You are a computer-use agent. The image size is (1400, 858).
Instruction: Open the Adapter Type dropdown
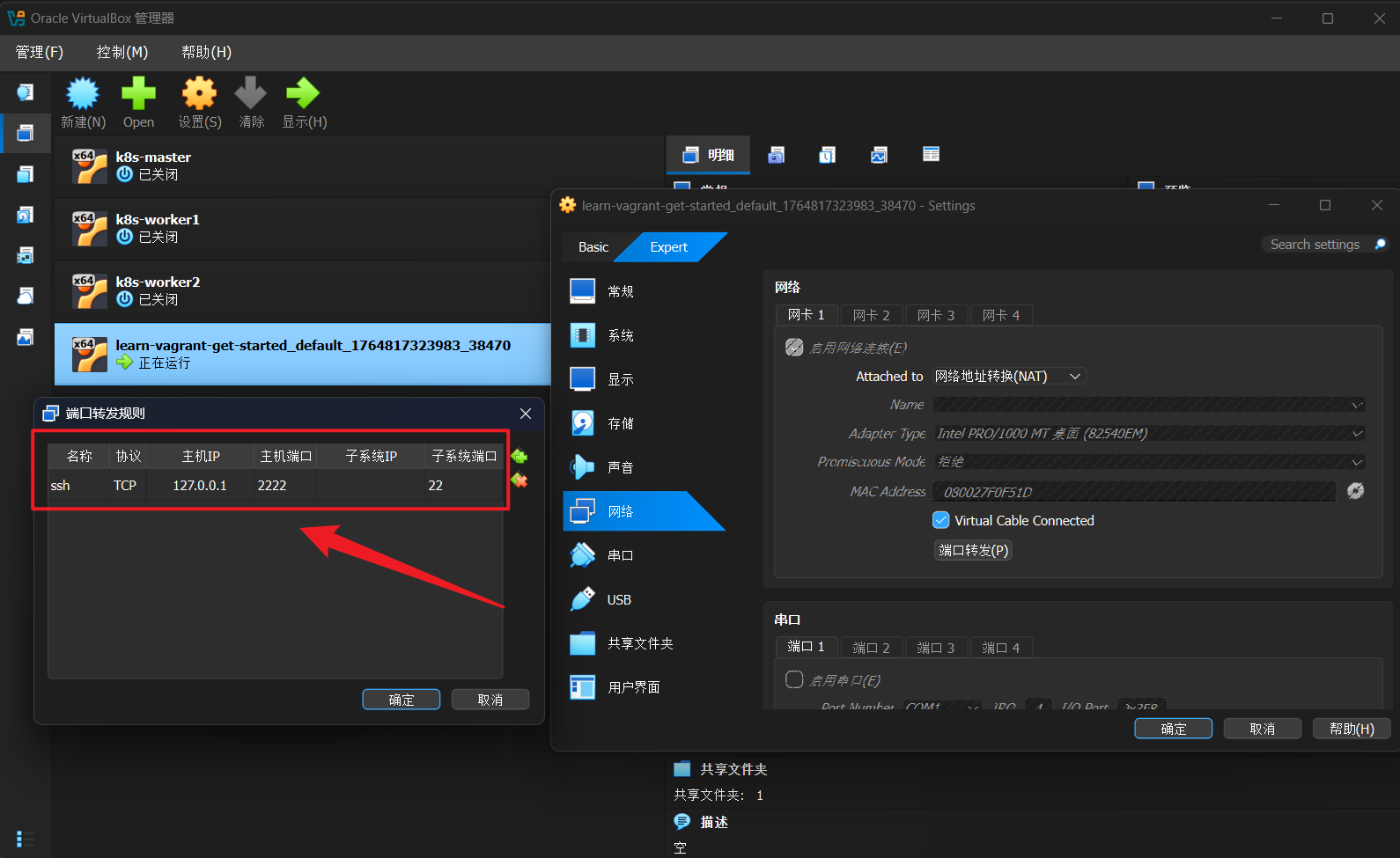pyautogui.click(x=1148, y=433)
